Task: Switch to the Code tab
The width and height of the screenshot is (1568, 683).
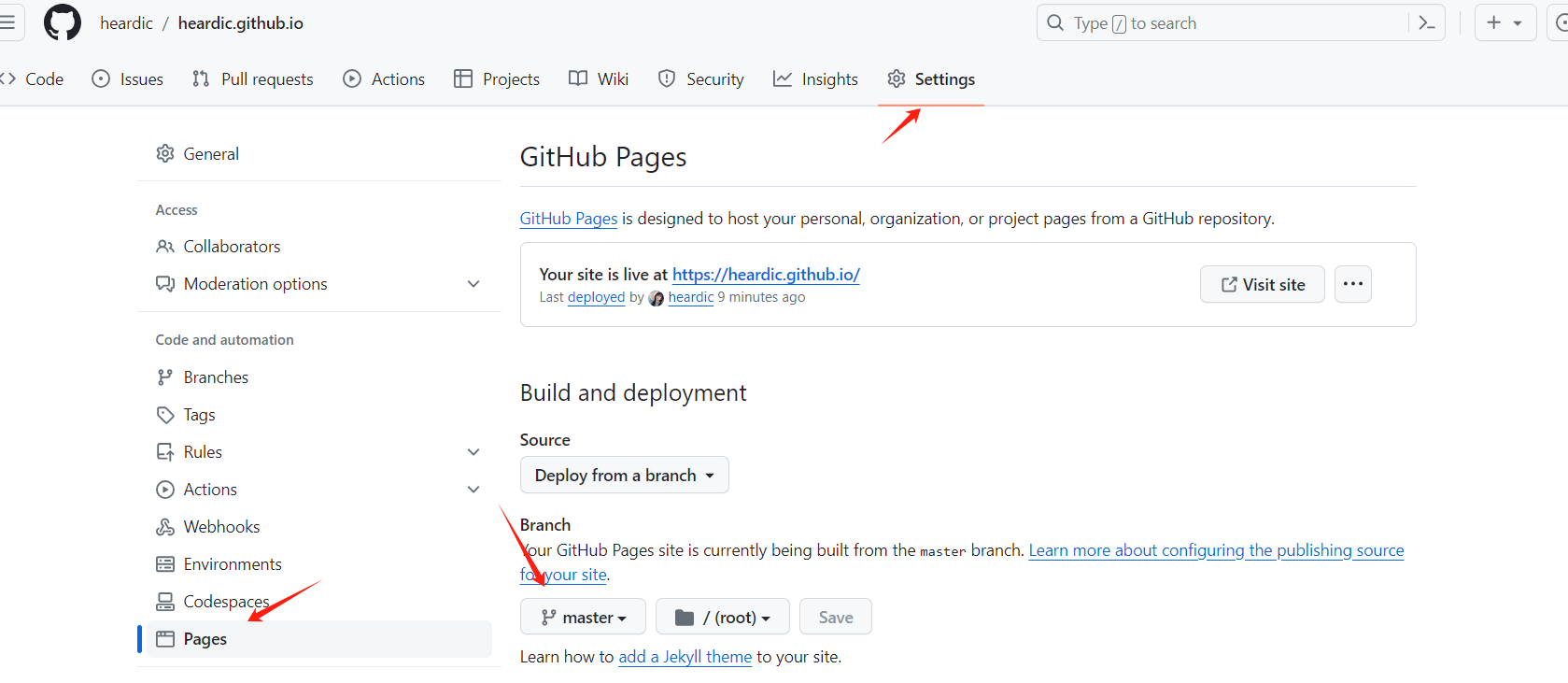Action: [33, 78]
